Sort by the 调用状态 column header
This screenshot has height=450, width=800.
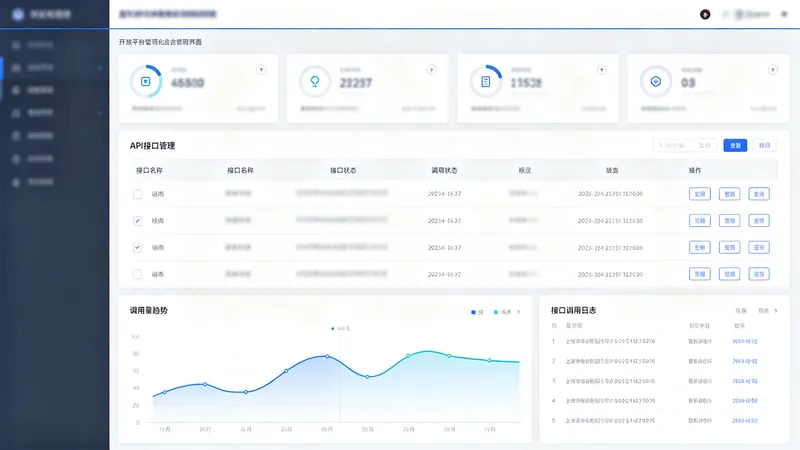(444, 170)
